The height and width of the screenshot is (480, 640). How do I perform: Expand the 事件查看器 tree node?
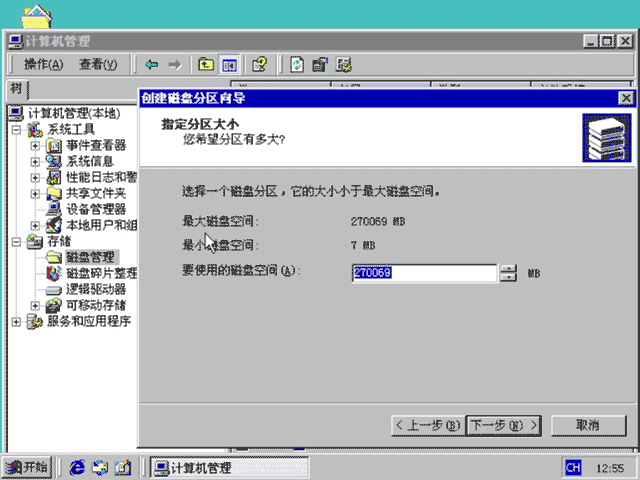35,145
